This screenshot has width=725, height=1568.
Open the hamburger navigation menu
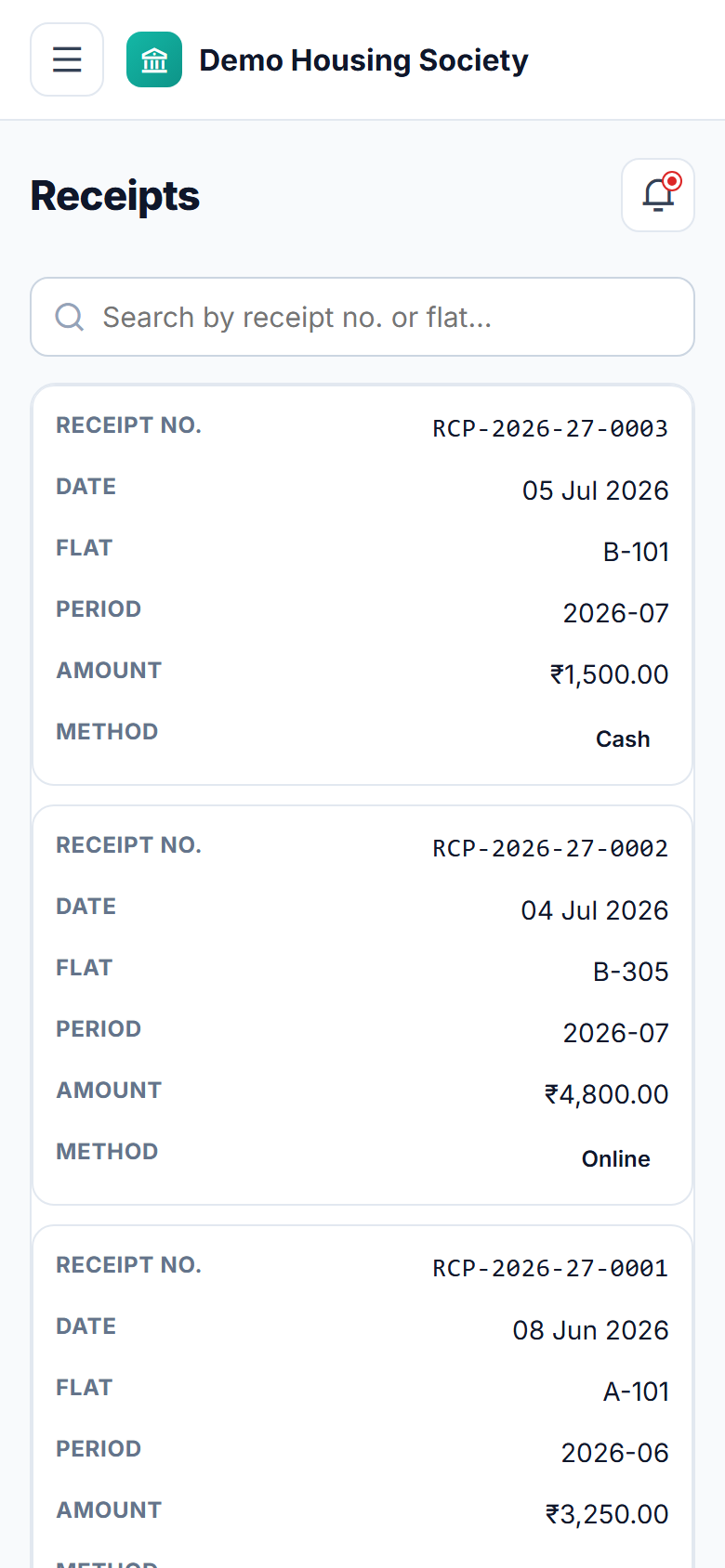point(67,59)
